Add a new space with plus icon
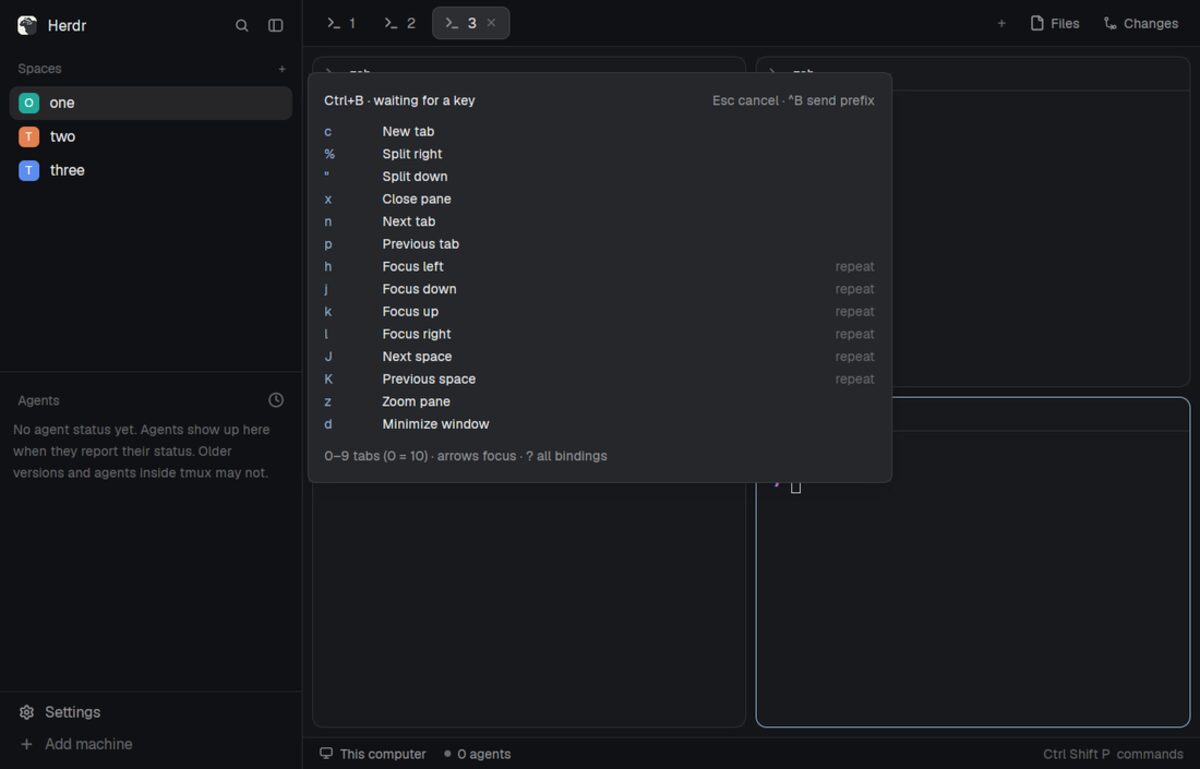 click(x=282, y=69)
